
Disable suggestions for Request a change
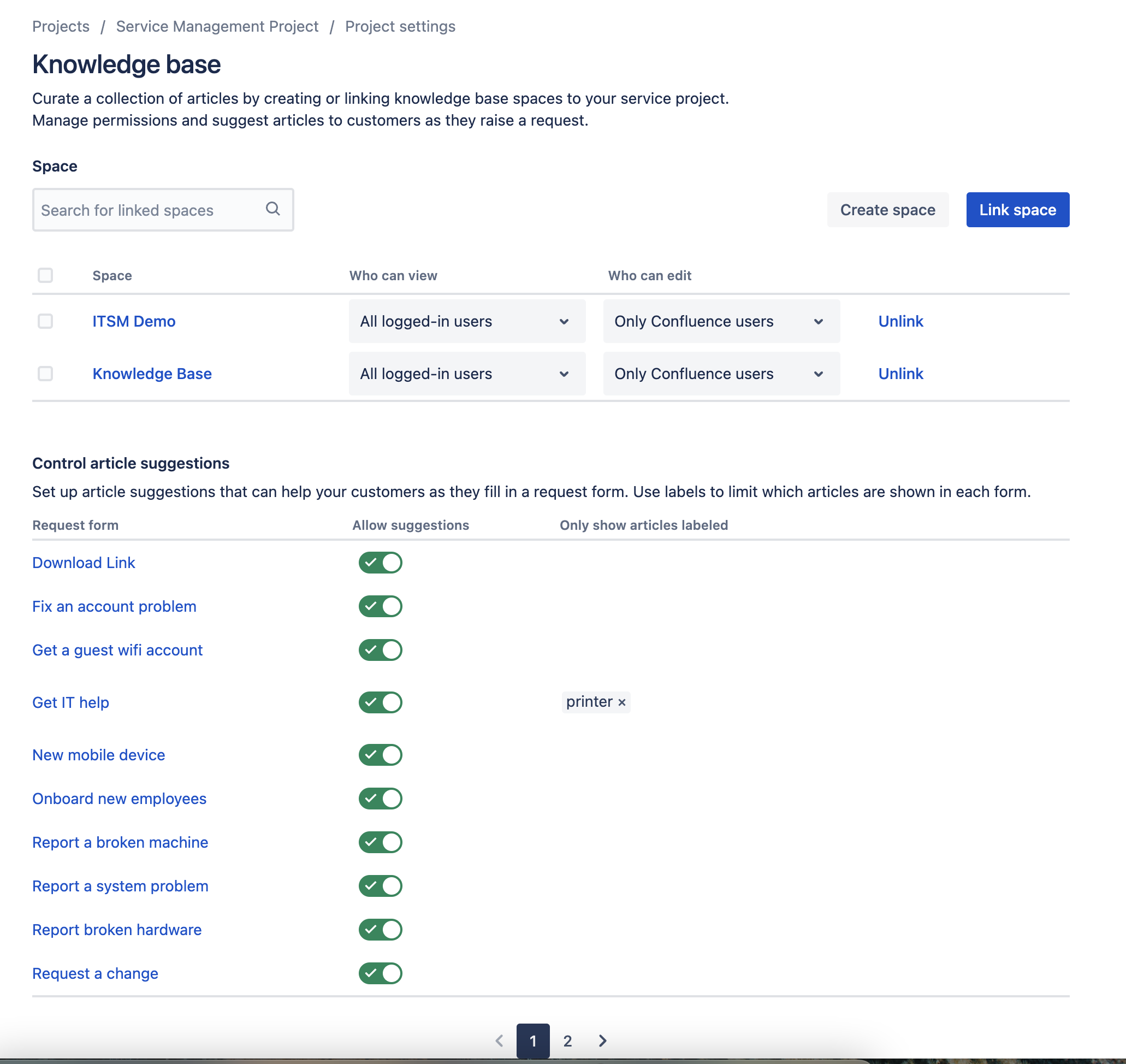[381, 973]
